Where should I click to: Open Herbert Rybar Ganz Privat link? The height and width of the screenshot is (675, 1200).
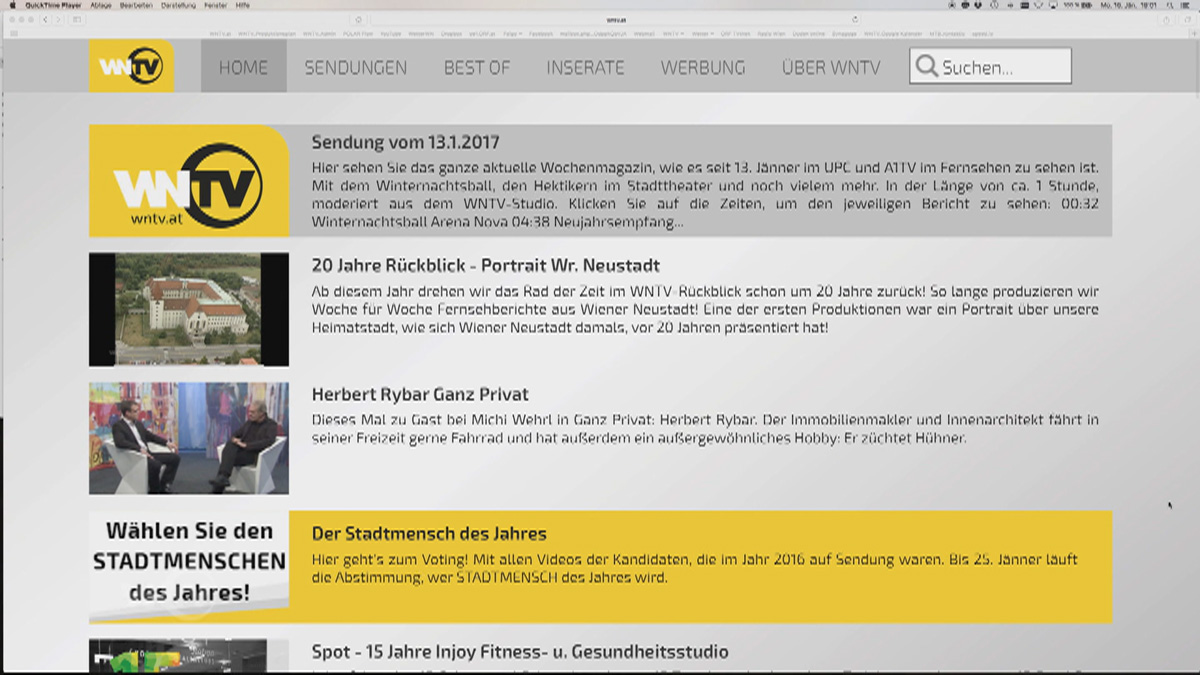(420, 394)
